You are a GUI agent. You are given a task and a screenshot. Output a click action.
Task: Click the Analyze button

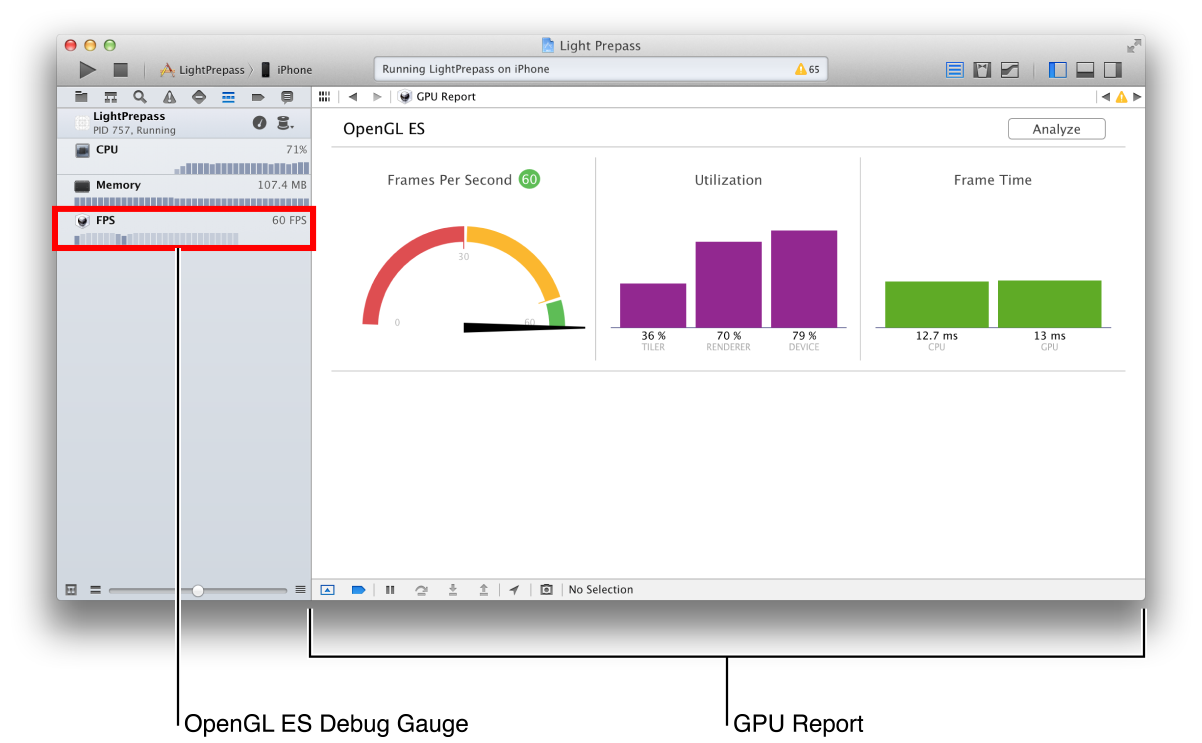point(1056,129)
